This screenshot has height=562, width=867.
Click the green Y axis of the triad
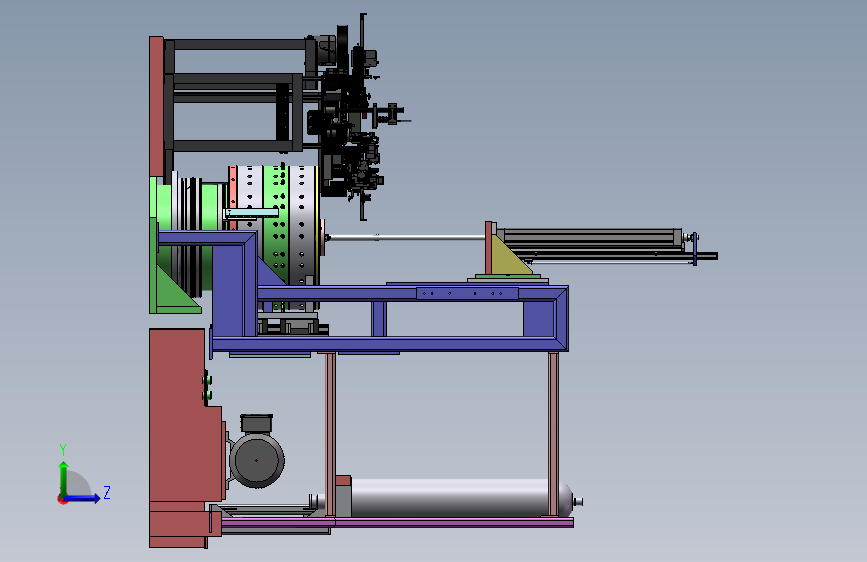[x=64, y=479]
